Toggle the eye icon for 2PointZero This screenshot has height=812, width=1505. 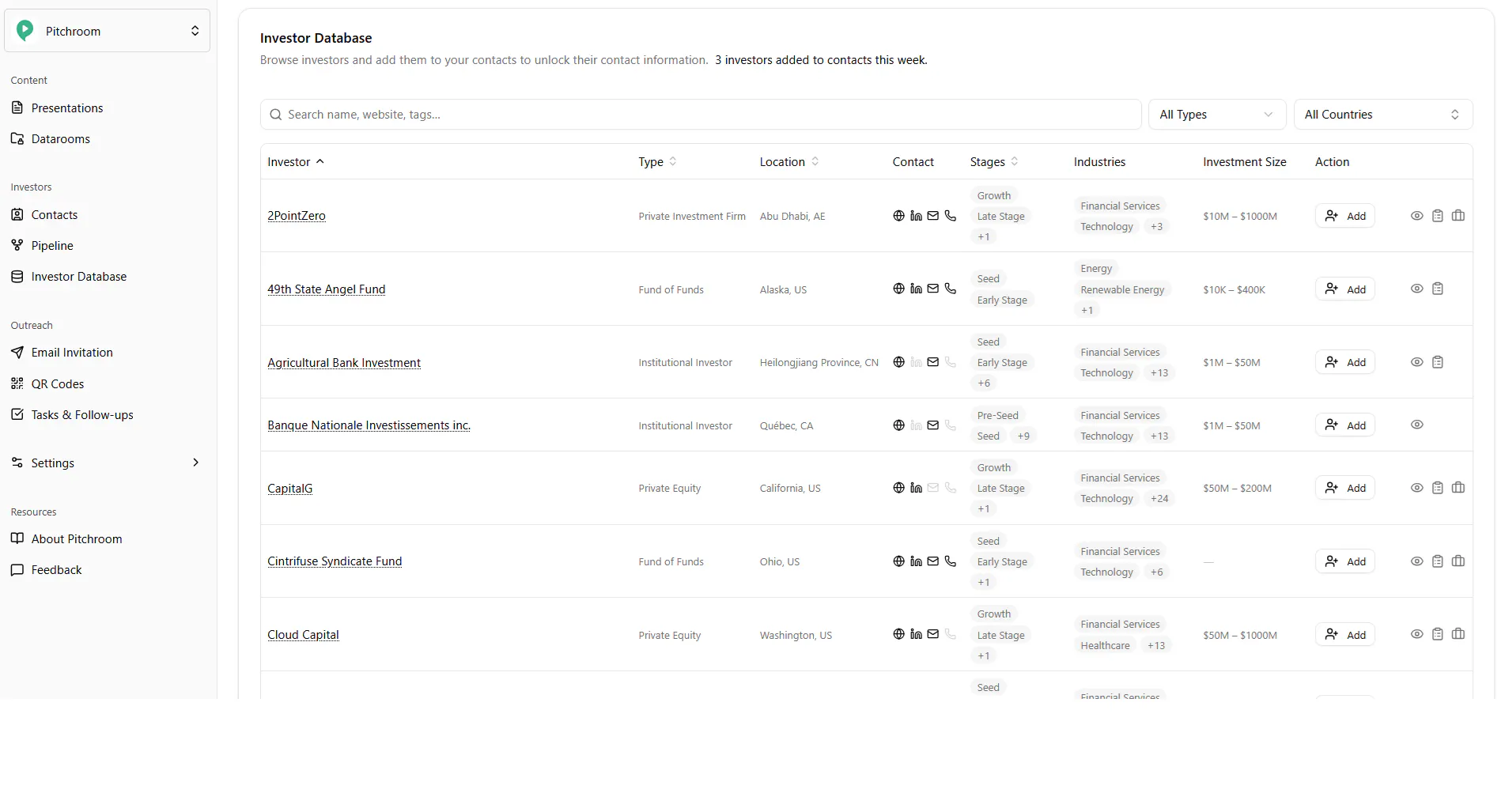pos(1417,216)
